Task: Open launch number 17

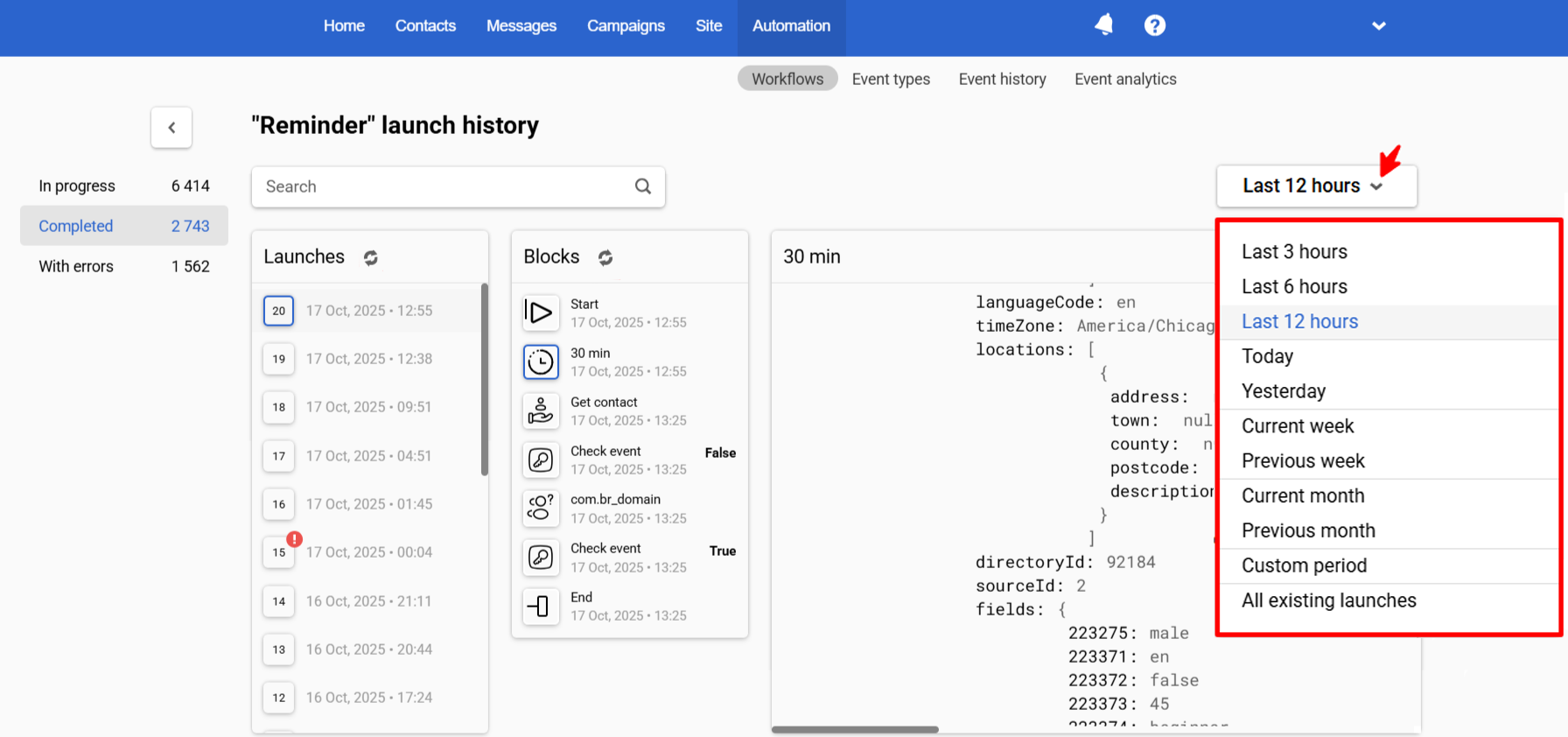Action: tap(278, 456)
